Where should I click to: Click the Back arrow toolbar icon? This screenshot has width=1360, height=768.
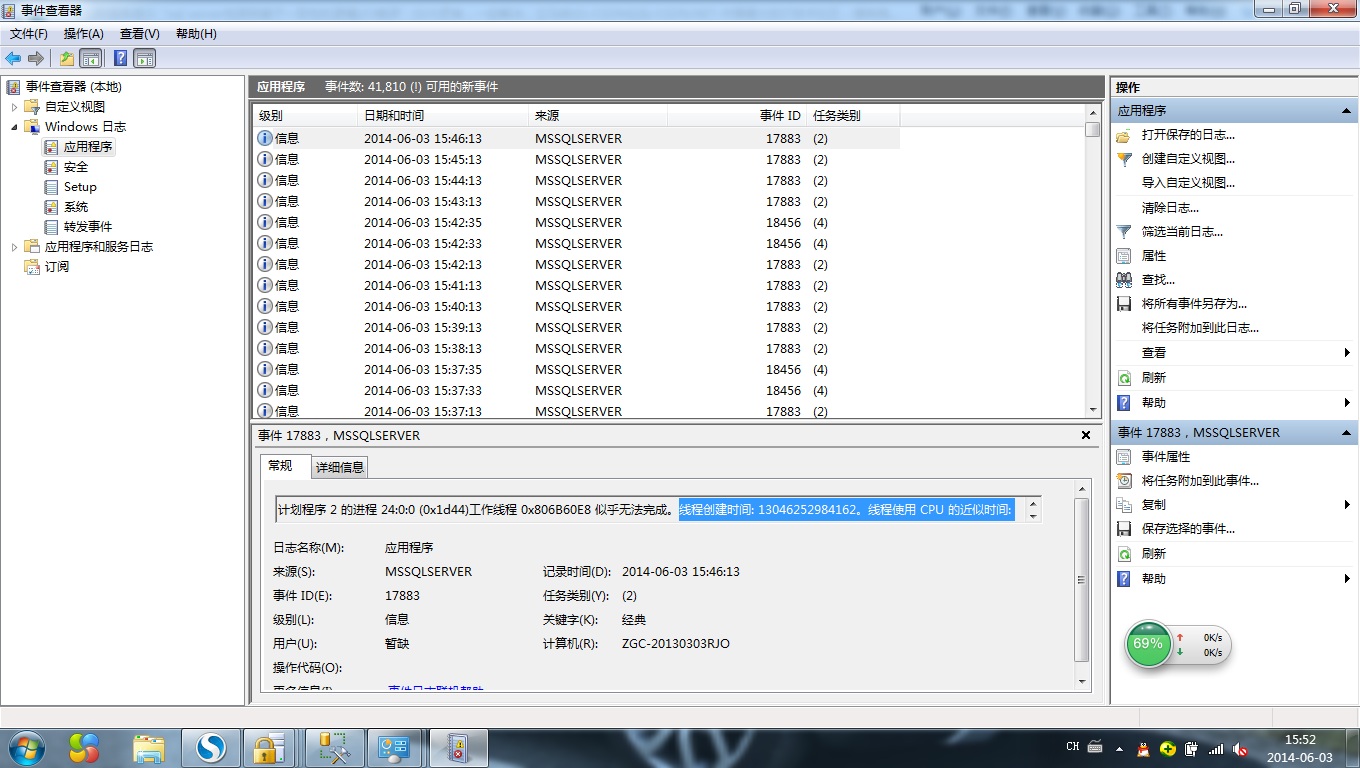click(x=13, y=58)
